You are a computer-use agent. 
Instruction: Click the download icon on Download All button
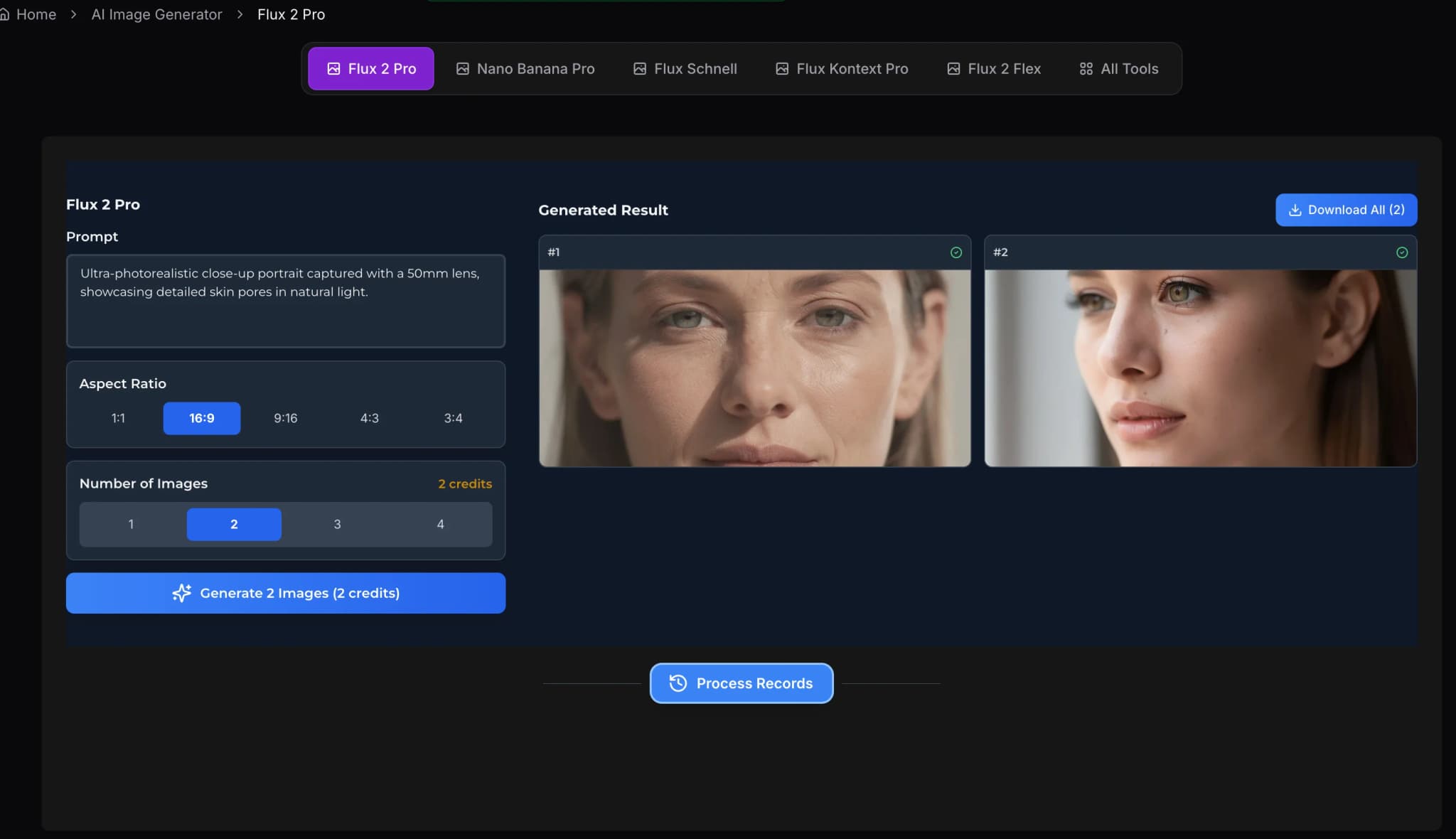pyautogui.click(x=1295, y=210)
